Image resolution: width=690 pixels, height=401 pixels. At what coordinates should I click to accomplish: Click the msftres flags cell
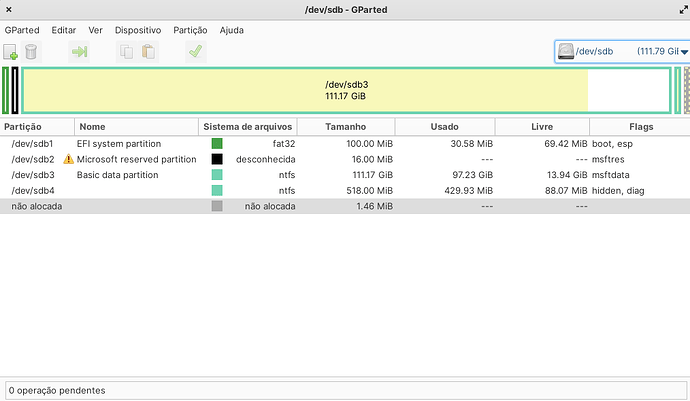[x=608, y=159]
